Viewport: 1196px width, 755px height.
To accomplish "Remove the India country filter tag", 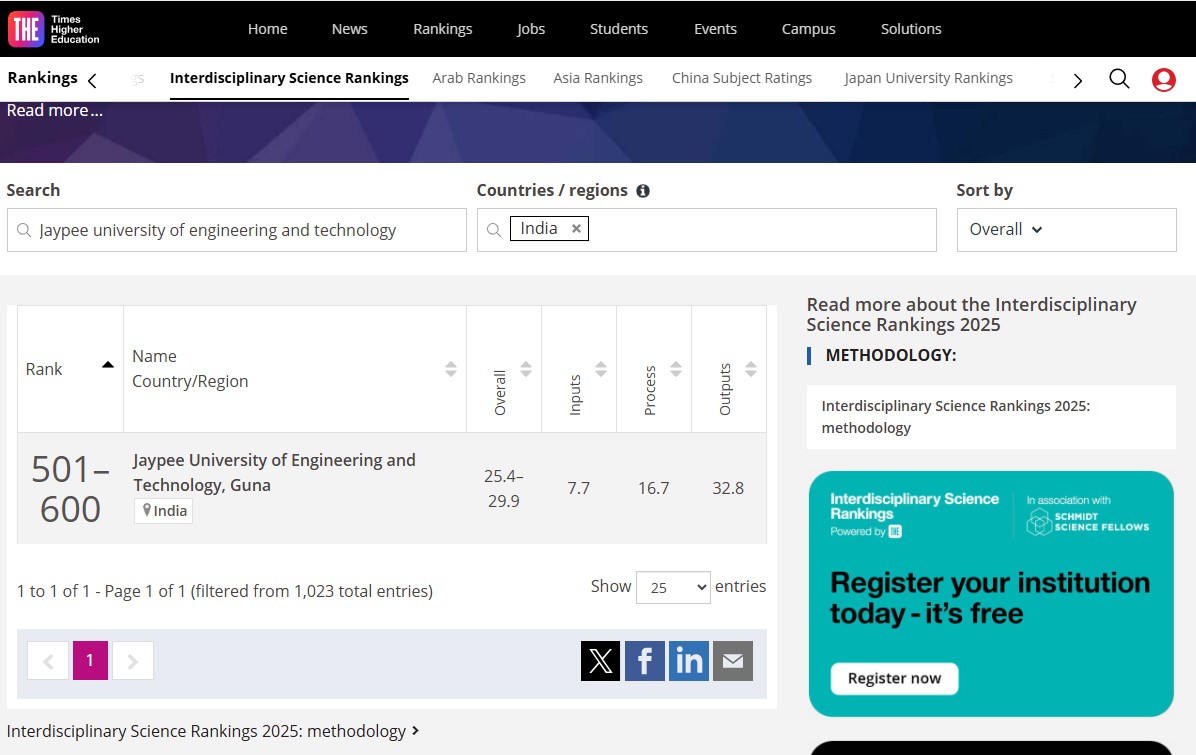I will click(577, 229).
